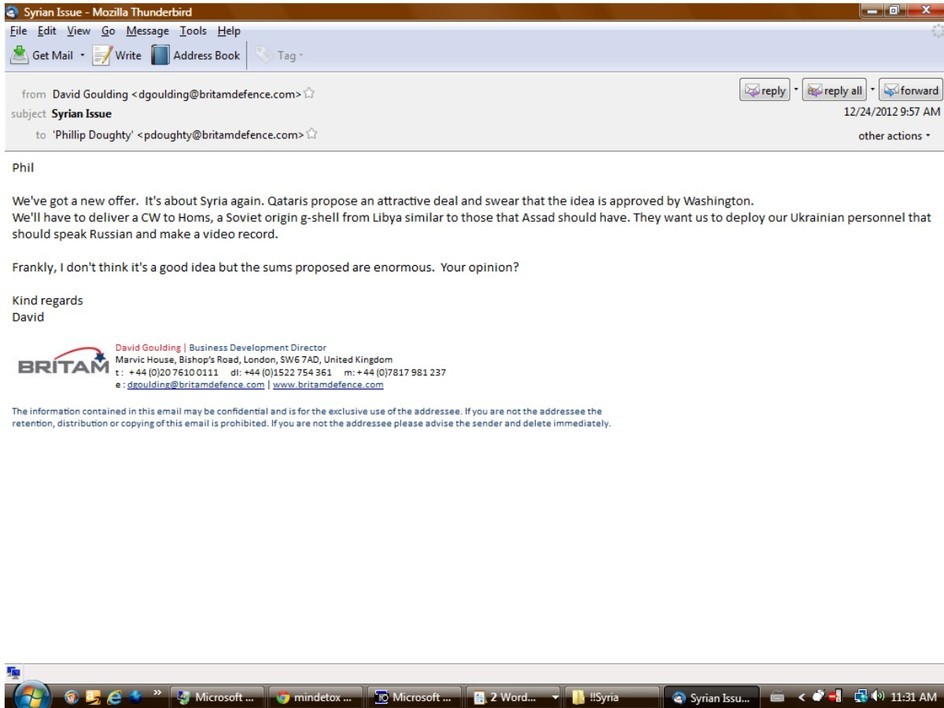Open the Windows Start button

31,697
